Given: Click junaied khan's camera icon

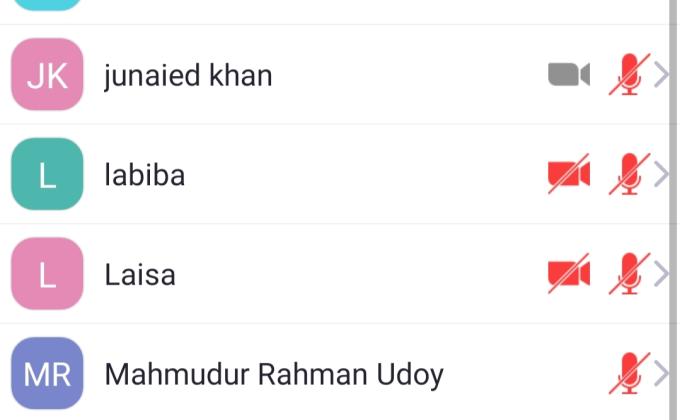Looking at the screenshot, I should pyautogui.click(x=568, y=75).
